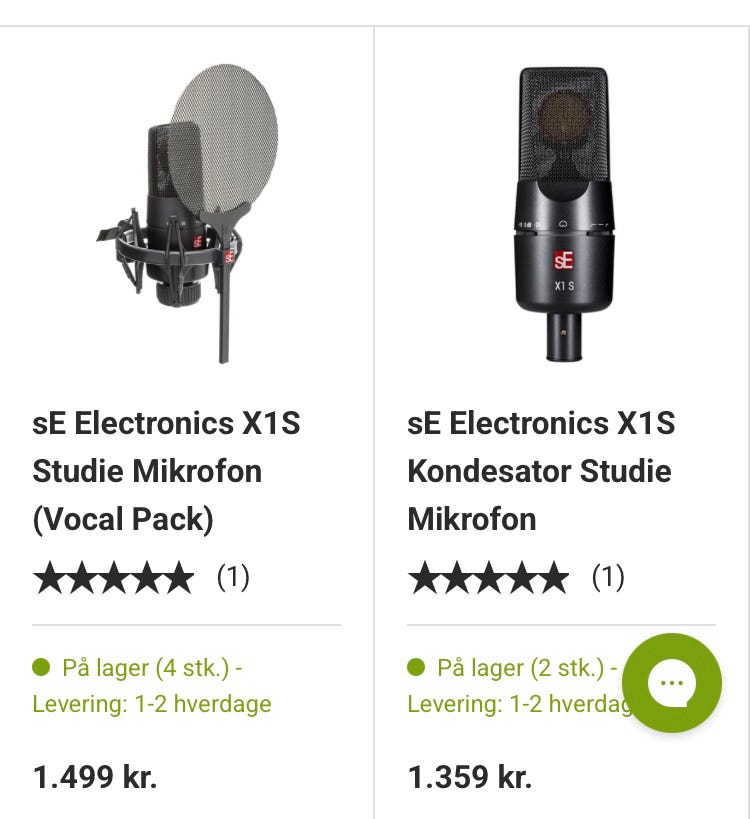Click the green stock dot for Vocal Pack
The width and height of the screenshot is (750, 819).
[41, 667]
